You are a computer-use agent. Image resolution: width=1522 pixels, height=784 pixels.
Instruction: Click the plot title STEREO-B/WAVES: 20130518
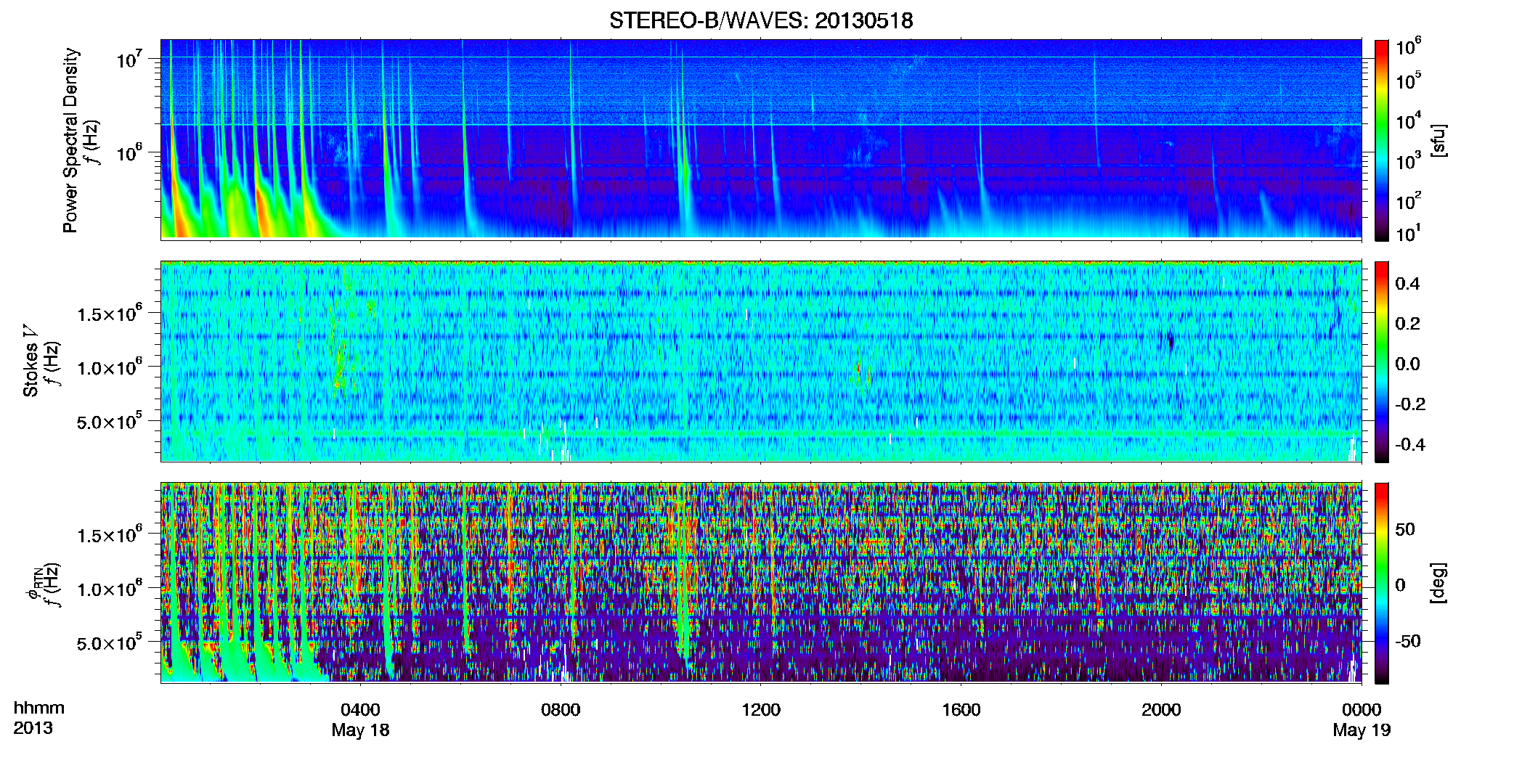(761, 20)
